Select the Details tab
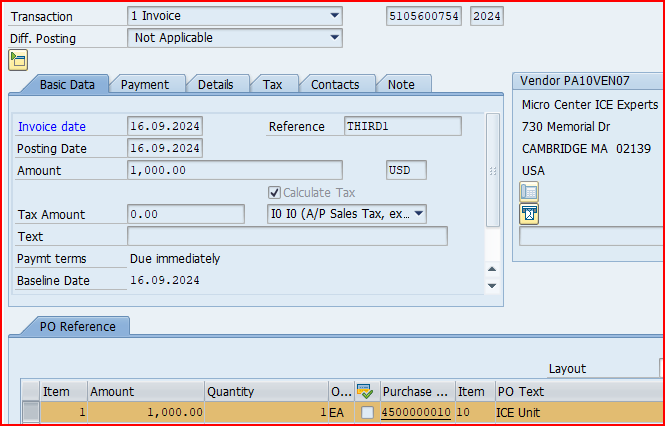 [215, 85]
